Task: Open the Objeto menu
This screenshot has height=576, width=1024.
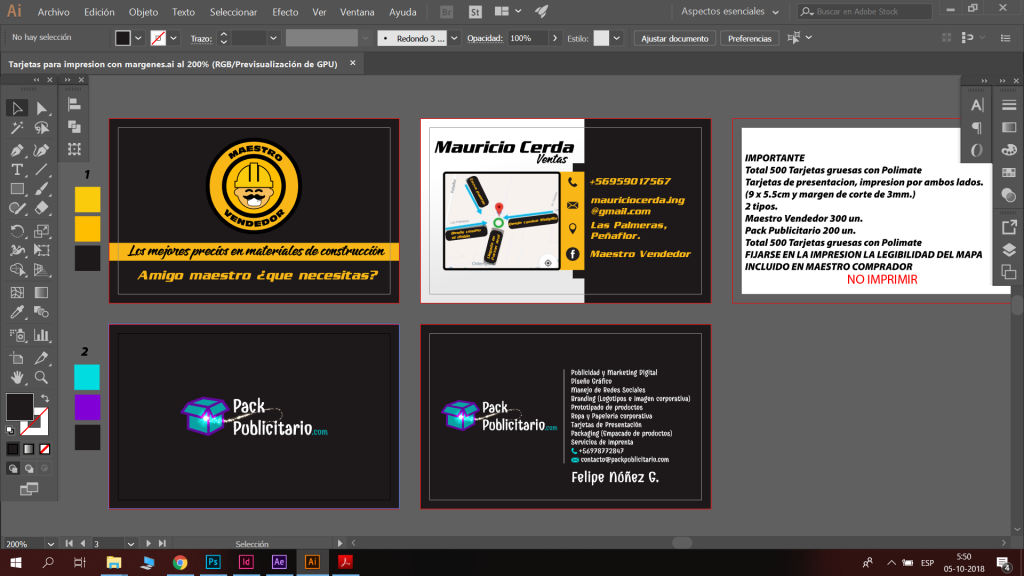Action: coord(143,12)
